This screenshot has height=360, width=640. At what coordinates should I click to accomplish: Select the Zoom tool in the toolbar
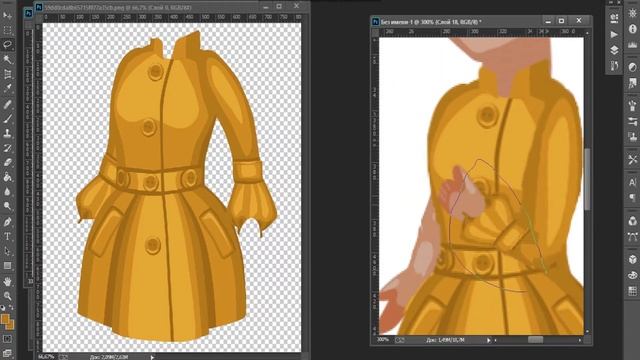point(7,296)
